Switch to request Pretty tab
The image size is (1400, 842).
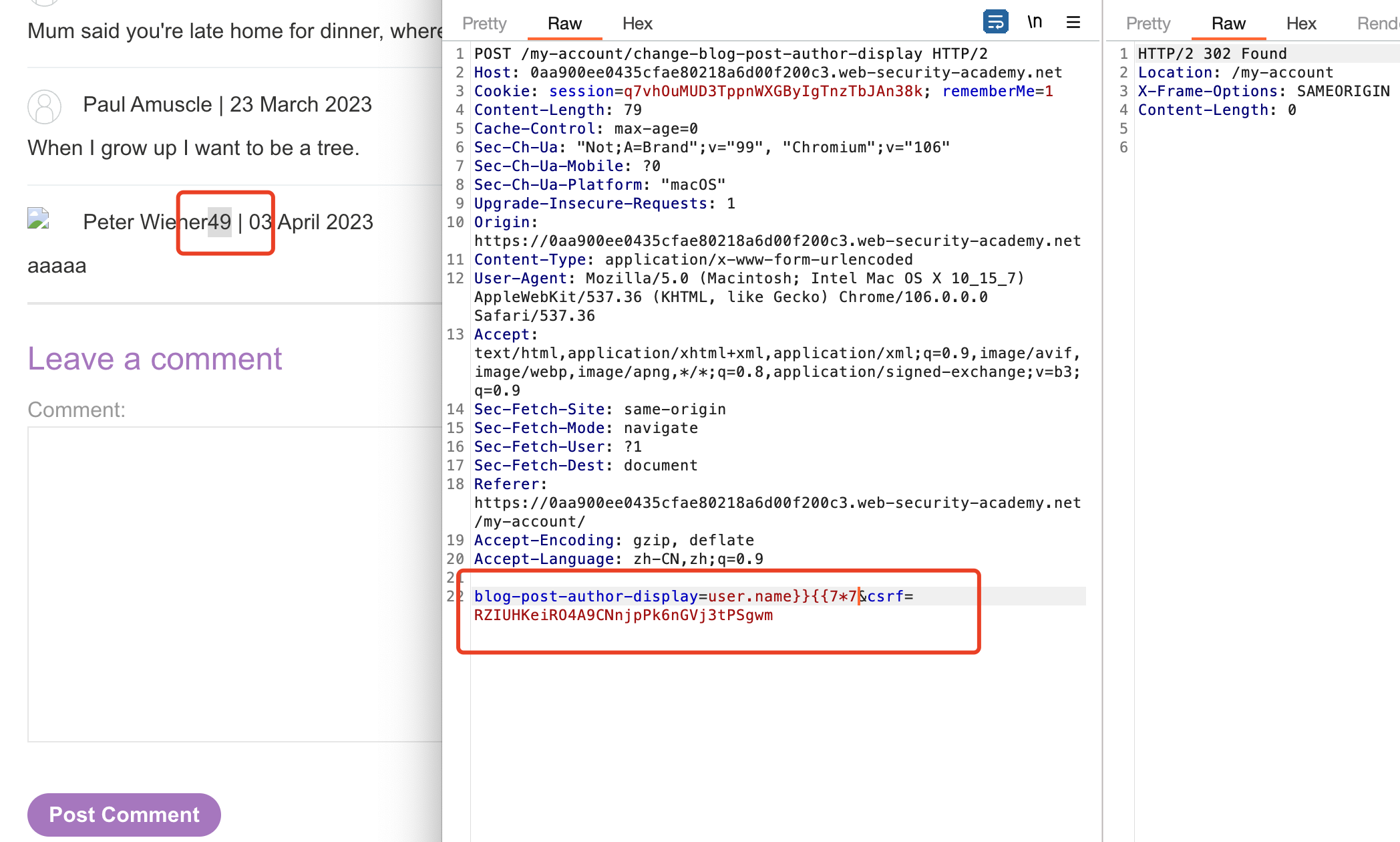484,23
